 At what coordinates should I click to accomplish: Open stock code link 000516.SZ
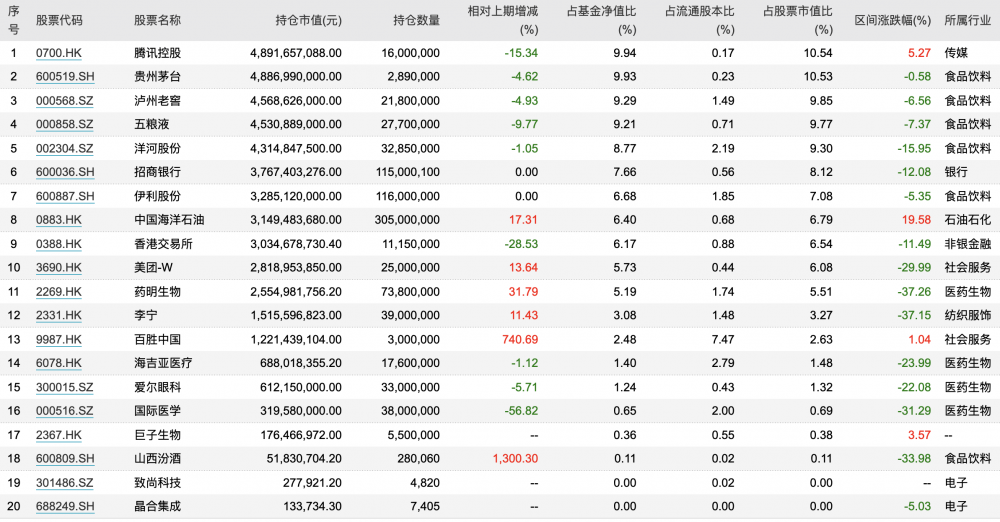[64, 412]
